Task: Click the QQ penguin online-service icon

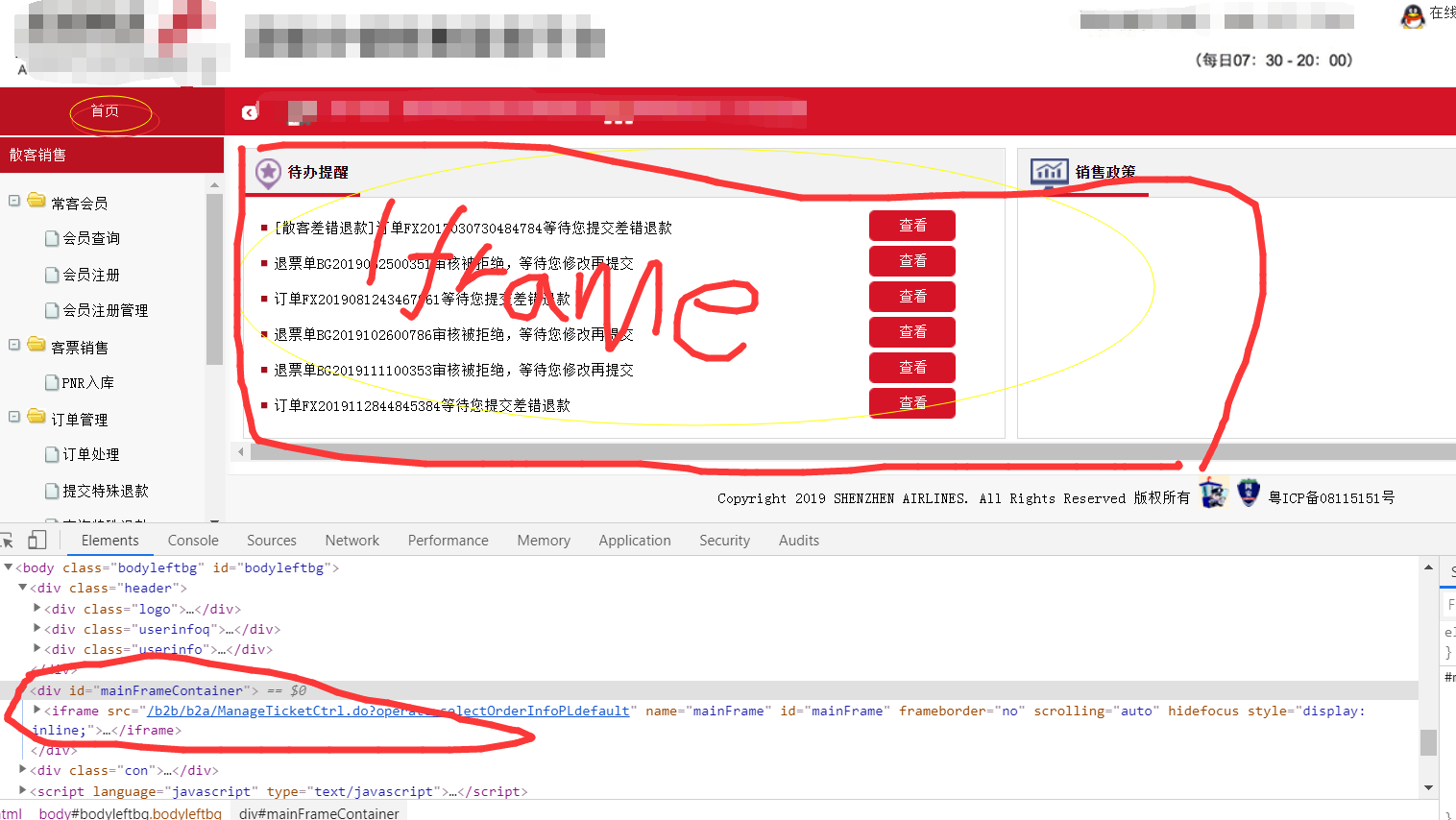Action: (1412, 15)
